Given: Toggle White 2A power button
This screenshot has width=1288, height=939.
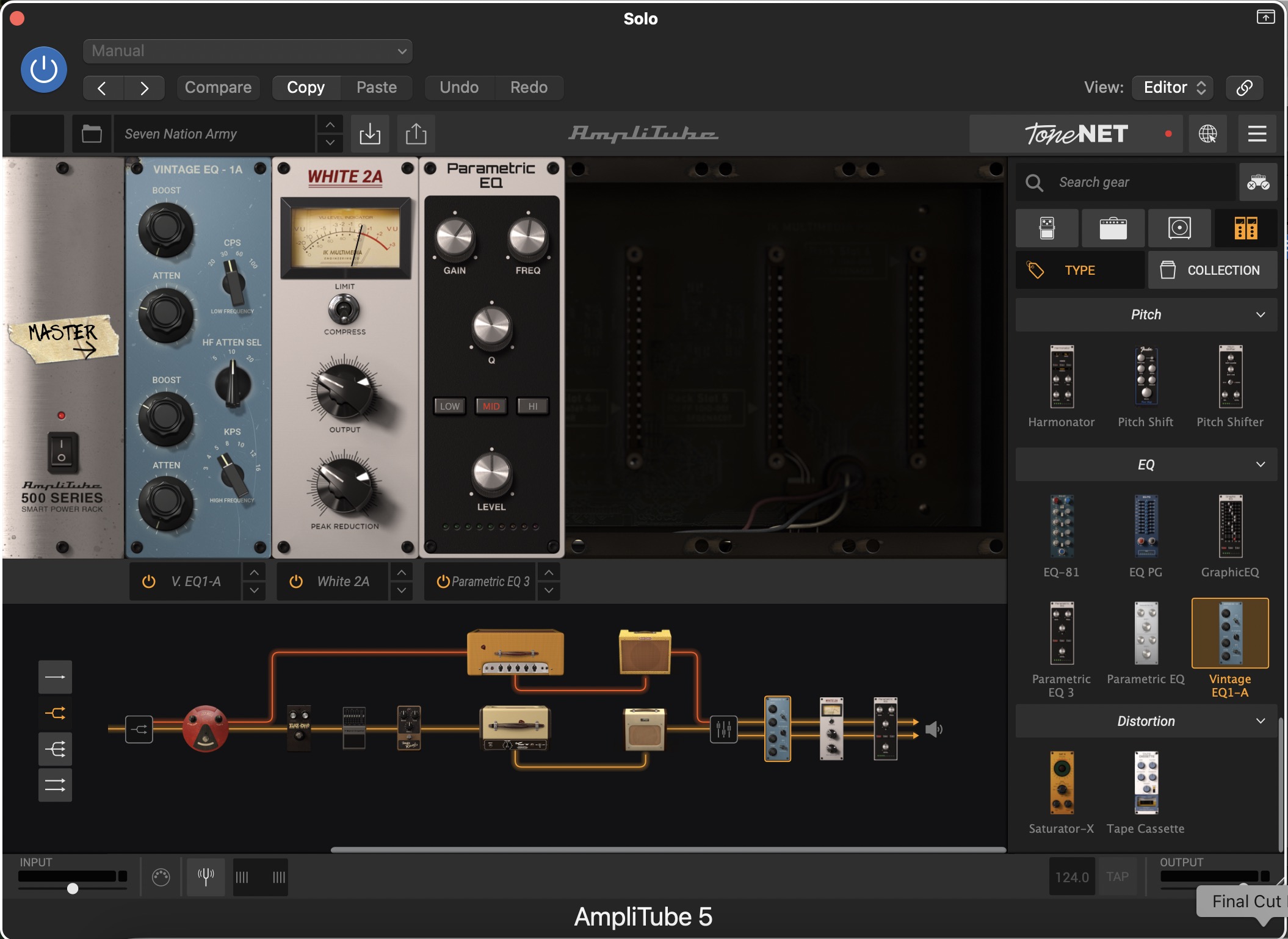Looking at the screenshot, I should click(296, 582).
